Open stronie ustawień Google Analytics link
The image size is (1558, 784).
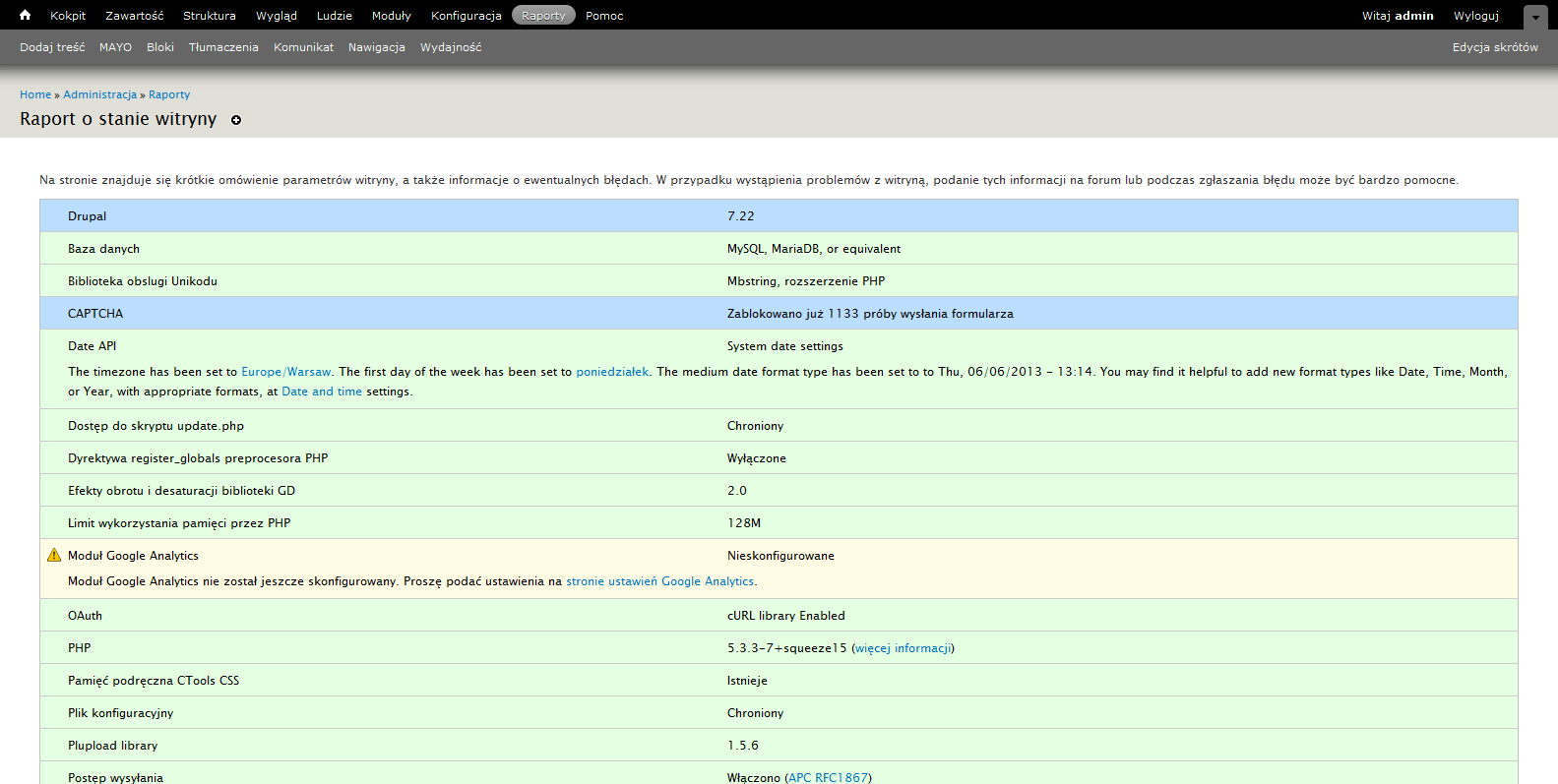[659, 581]
